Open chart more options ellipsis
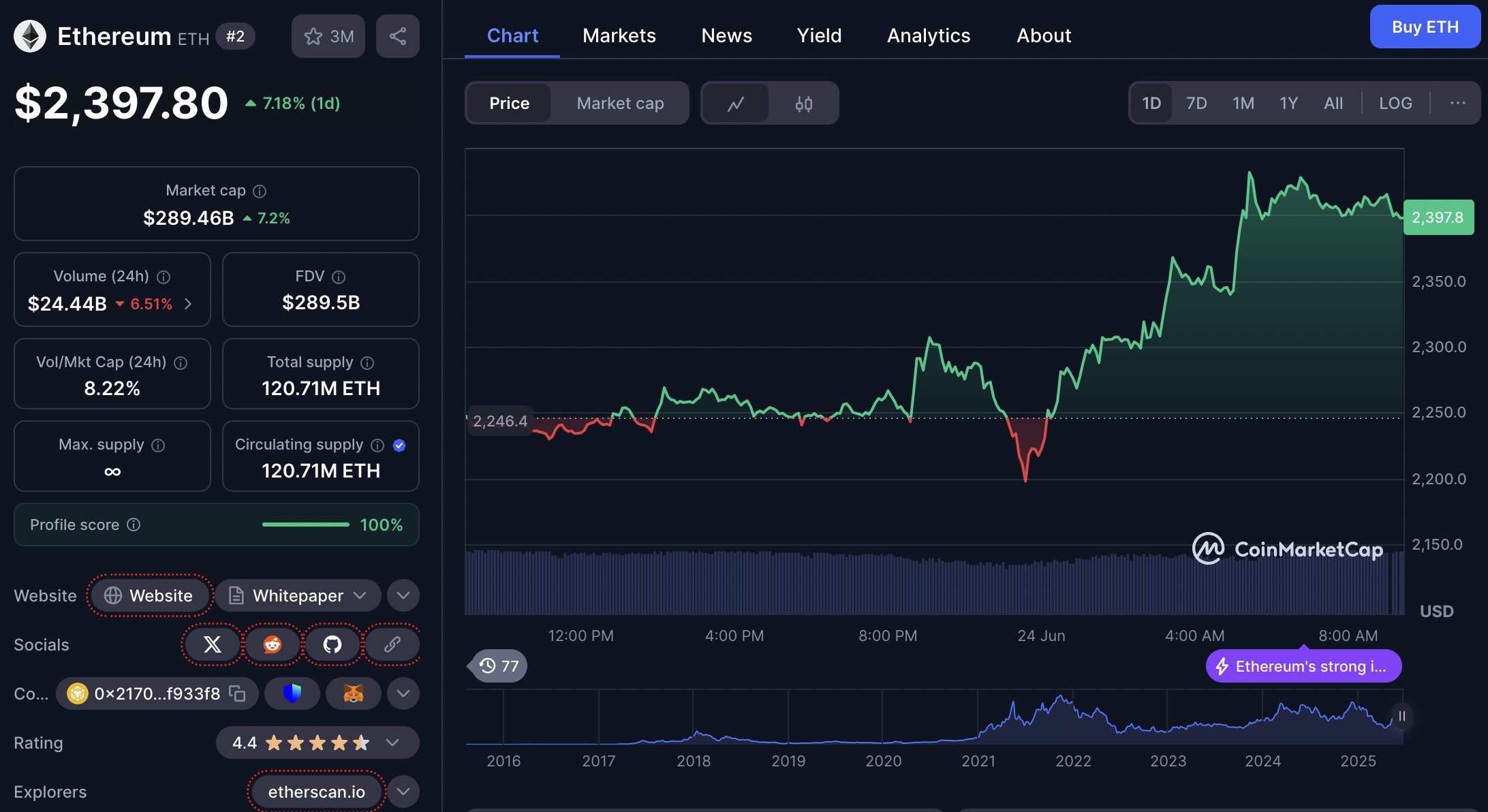Screen dimensions: 1488x812 tap(1458, 103)
